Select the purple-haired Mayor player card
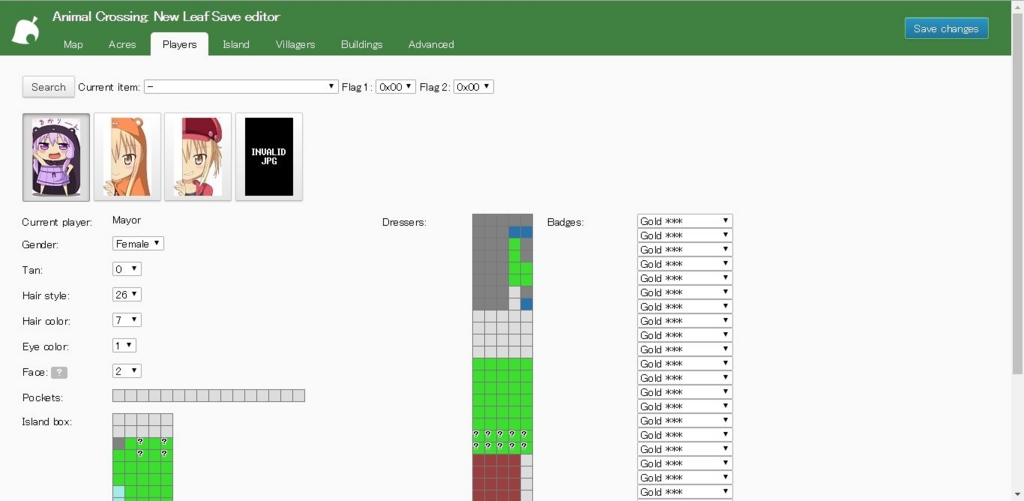Screen dimensions: 1024x501 56,157
